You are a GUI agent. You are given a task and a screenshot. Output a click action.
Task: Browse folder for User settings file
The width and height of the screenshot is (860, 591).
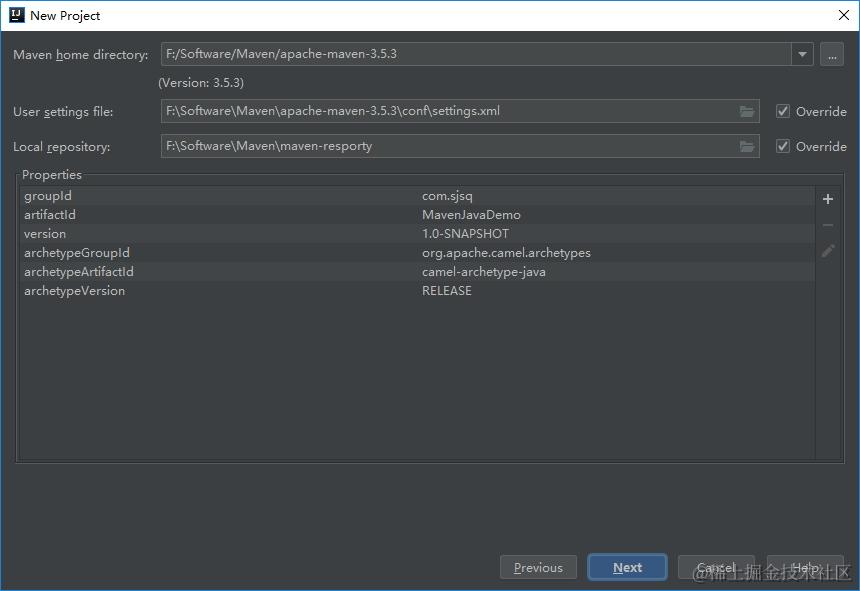(x=746, y=111)
